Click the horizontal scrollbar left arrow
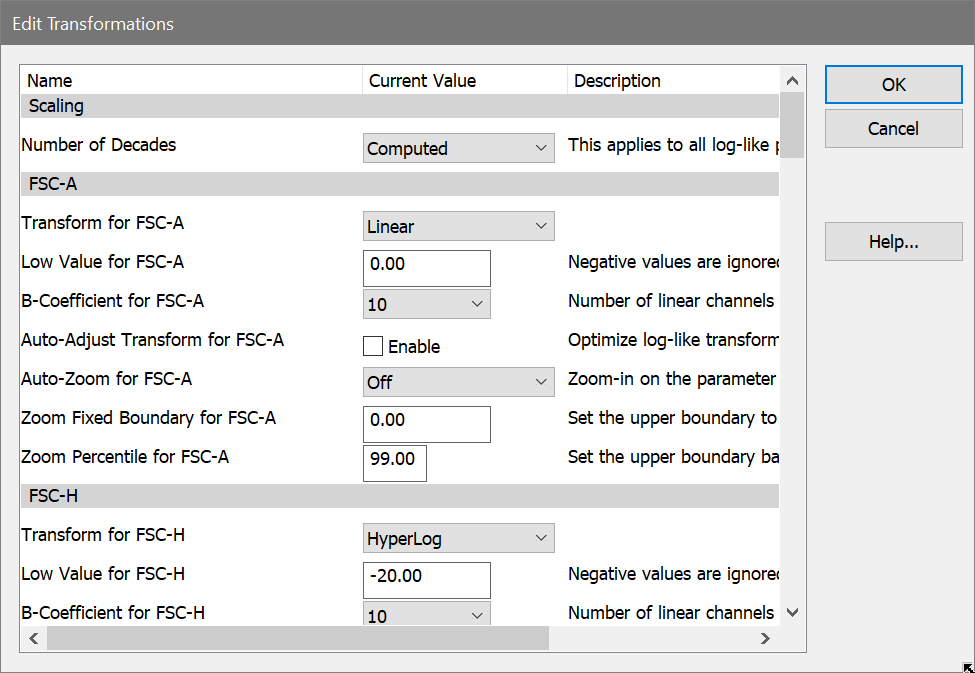975x673 pixels. [x=33, y=638]
